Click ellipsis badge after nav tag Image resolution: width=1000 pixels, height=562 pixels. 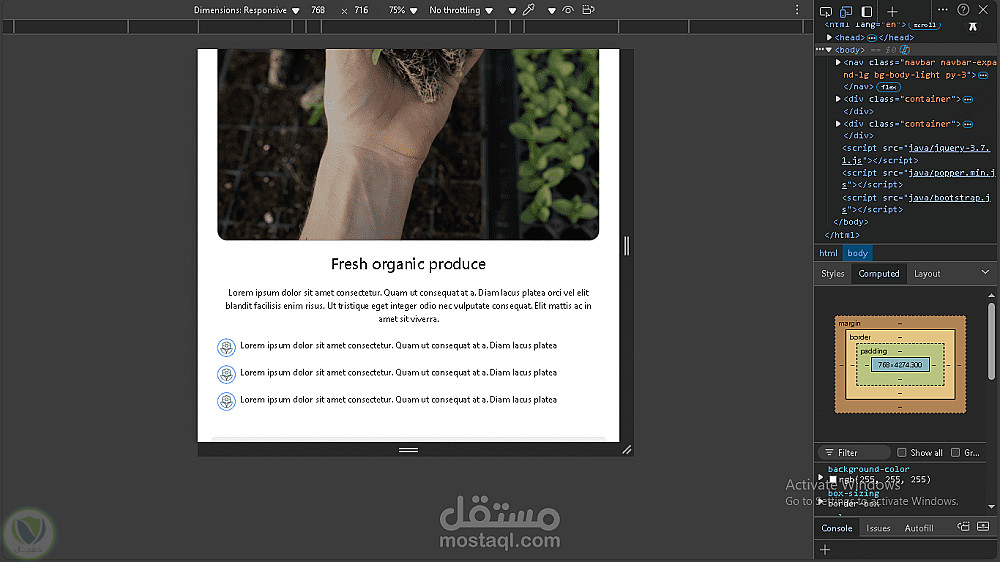pyautogui.click(x=983, y=75)
